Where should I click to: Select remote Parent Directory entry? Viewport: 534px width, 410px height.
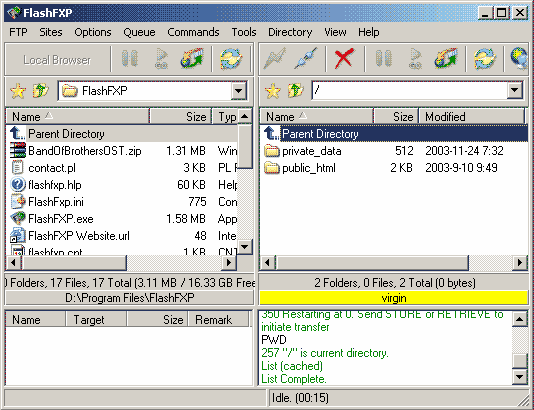point(394,134)
